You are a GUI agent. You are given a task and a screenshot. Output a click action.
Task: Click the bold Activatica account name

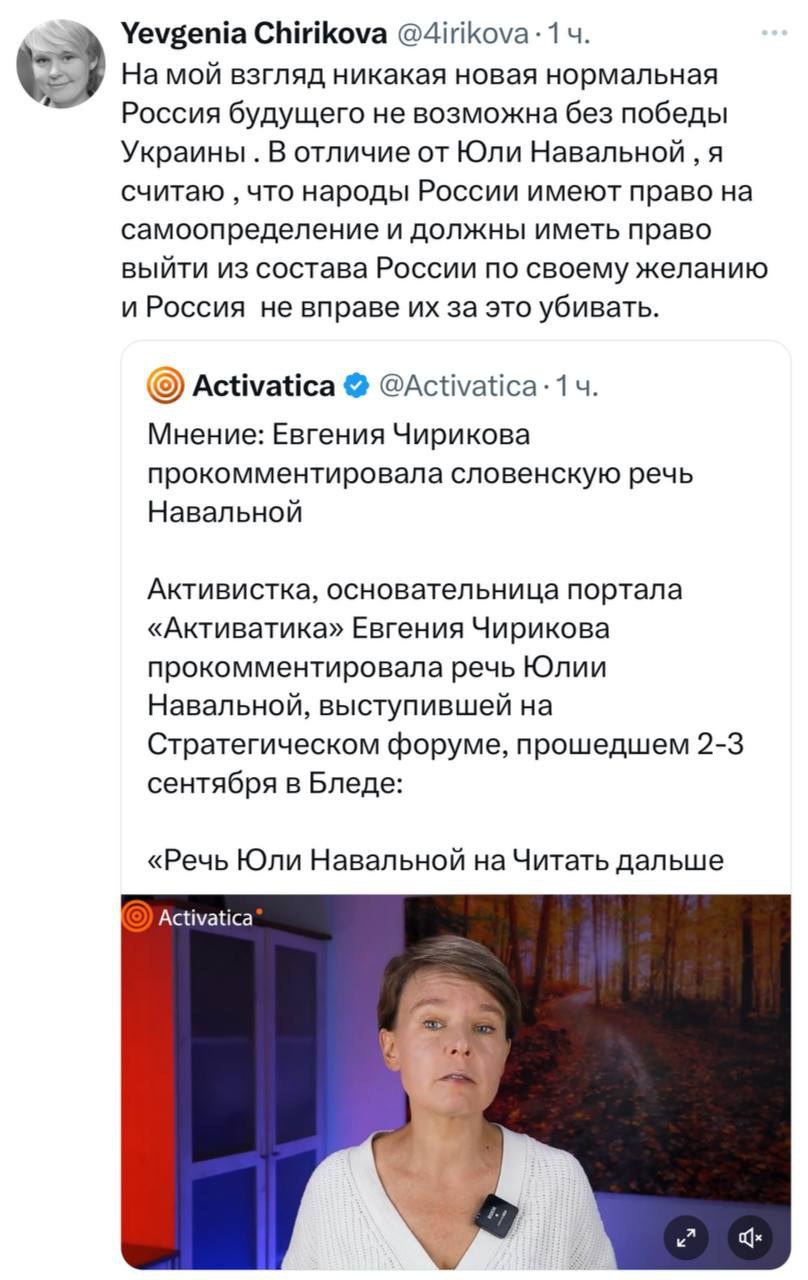pos(263,385)
